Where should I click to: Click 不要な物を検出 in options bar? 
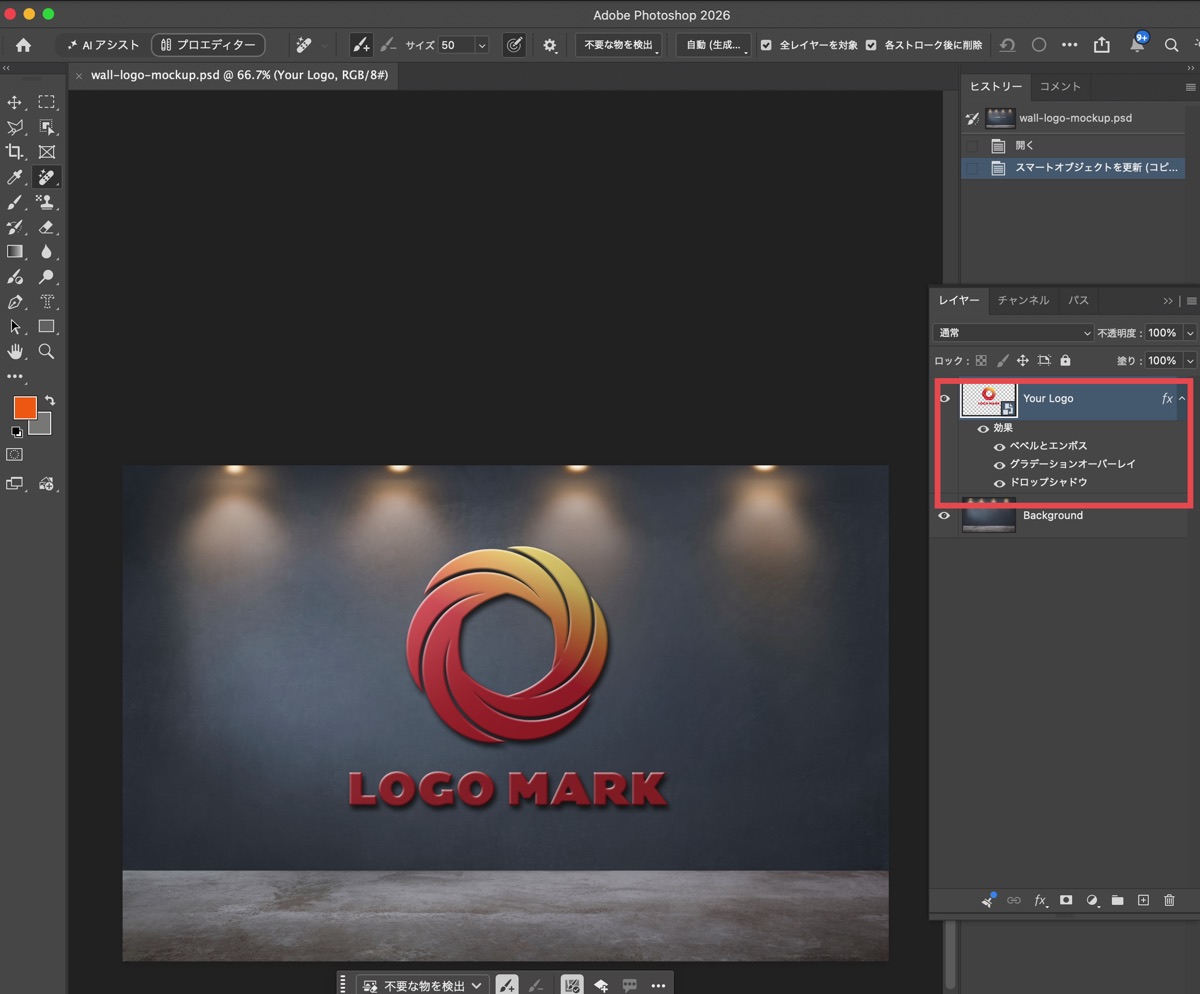pos(618,45)
